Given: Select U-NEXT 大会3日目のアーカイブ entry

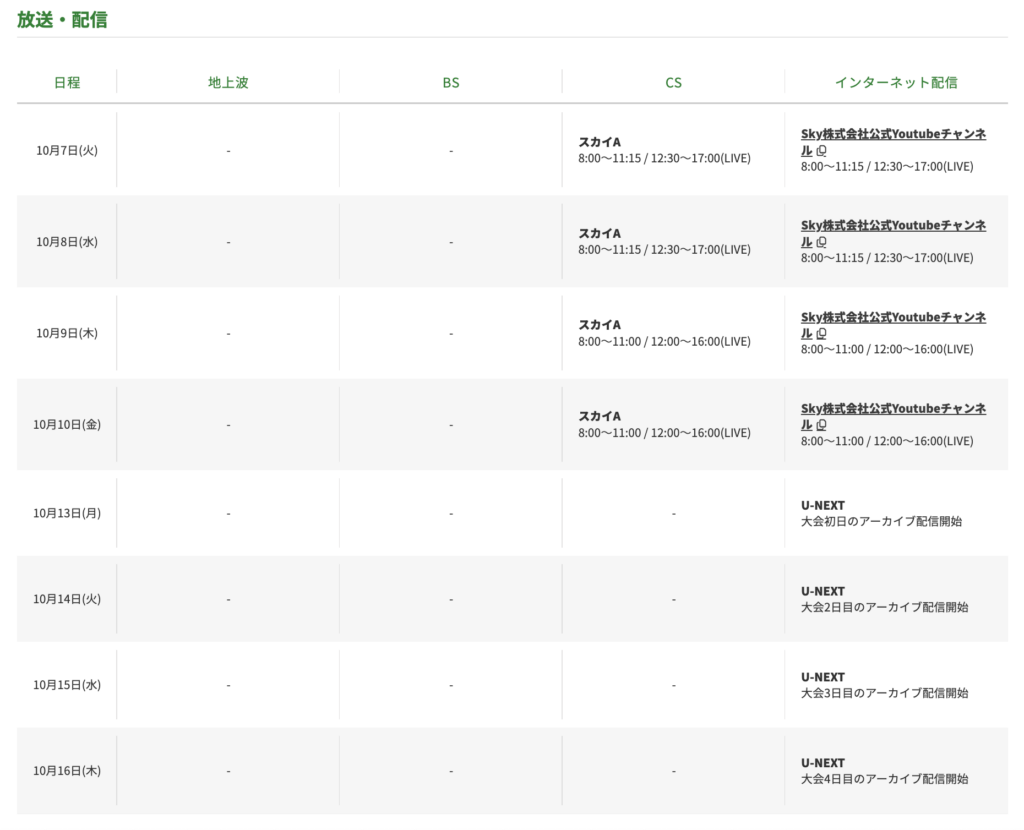Looking at the screenshot, I should (x=884, y=685).
